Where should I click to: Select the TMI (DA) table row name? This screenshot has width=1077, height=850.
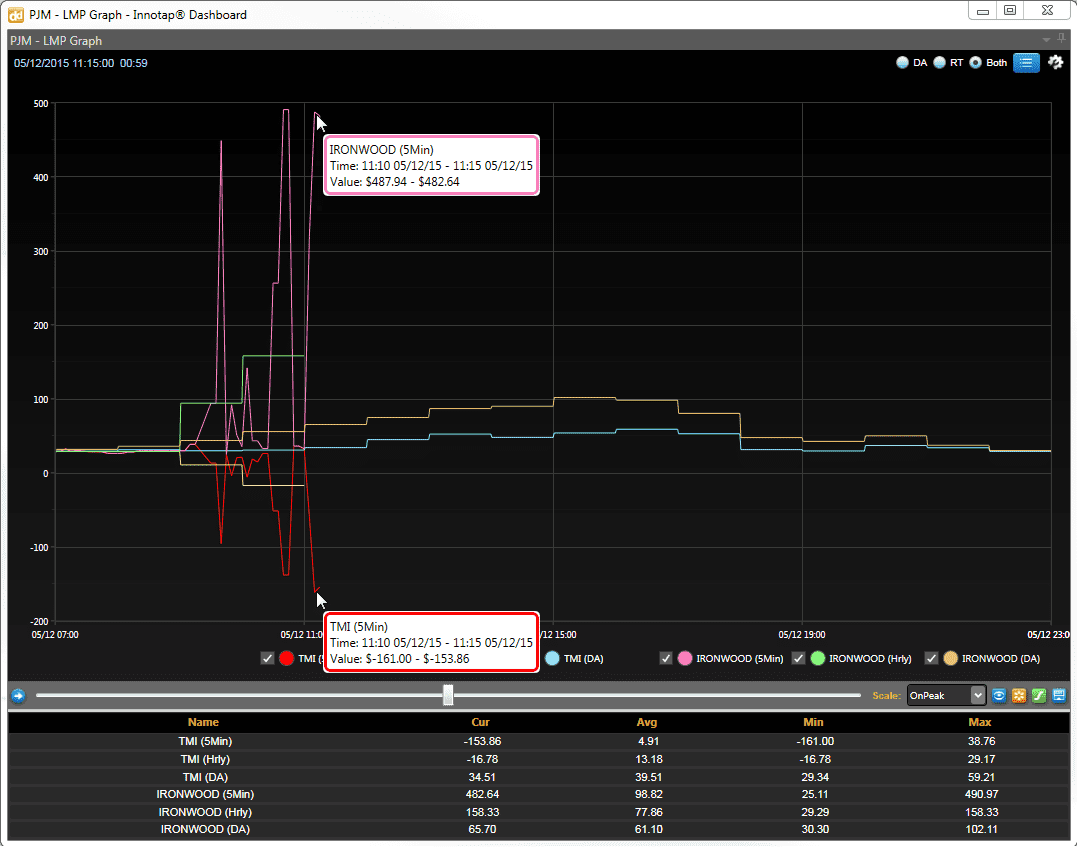[205, 777]
